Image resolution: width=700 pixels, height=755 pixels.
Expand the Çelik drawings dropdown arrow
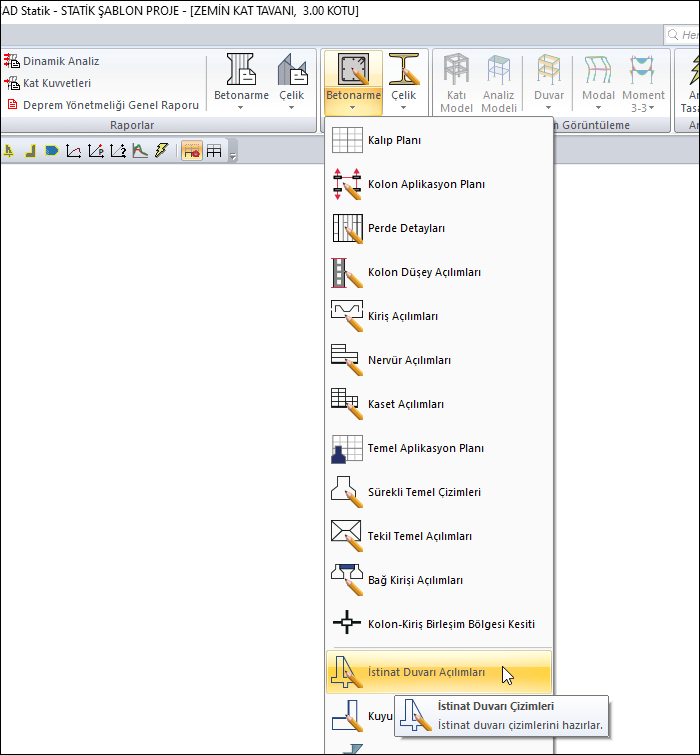403,107
